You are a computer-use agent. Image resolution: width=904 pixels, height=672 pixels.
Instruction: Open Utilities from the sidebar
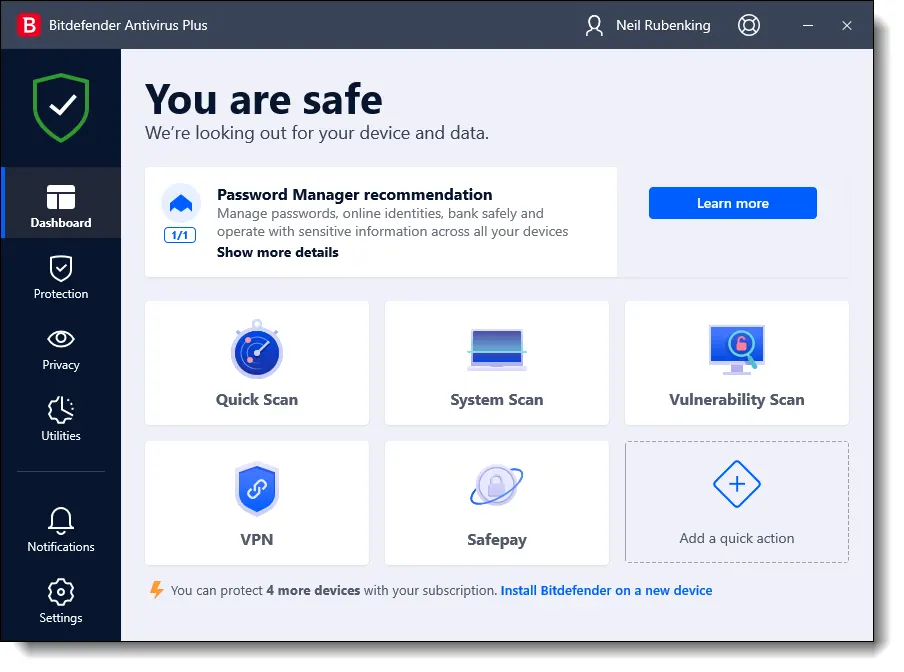(61, 418)
